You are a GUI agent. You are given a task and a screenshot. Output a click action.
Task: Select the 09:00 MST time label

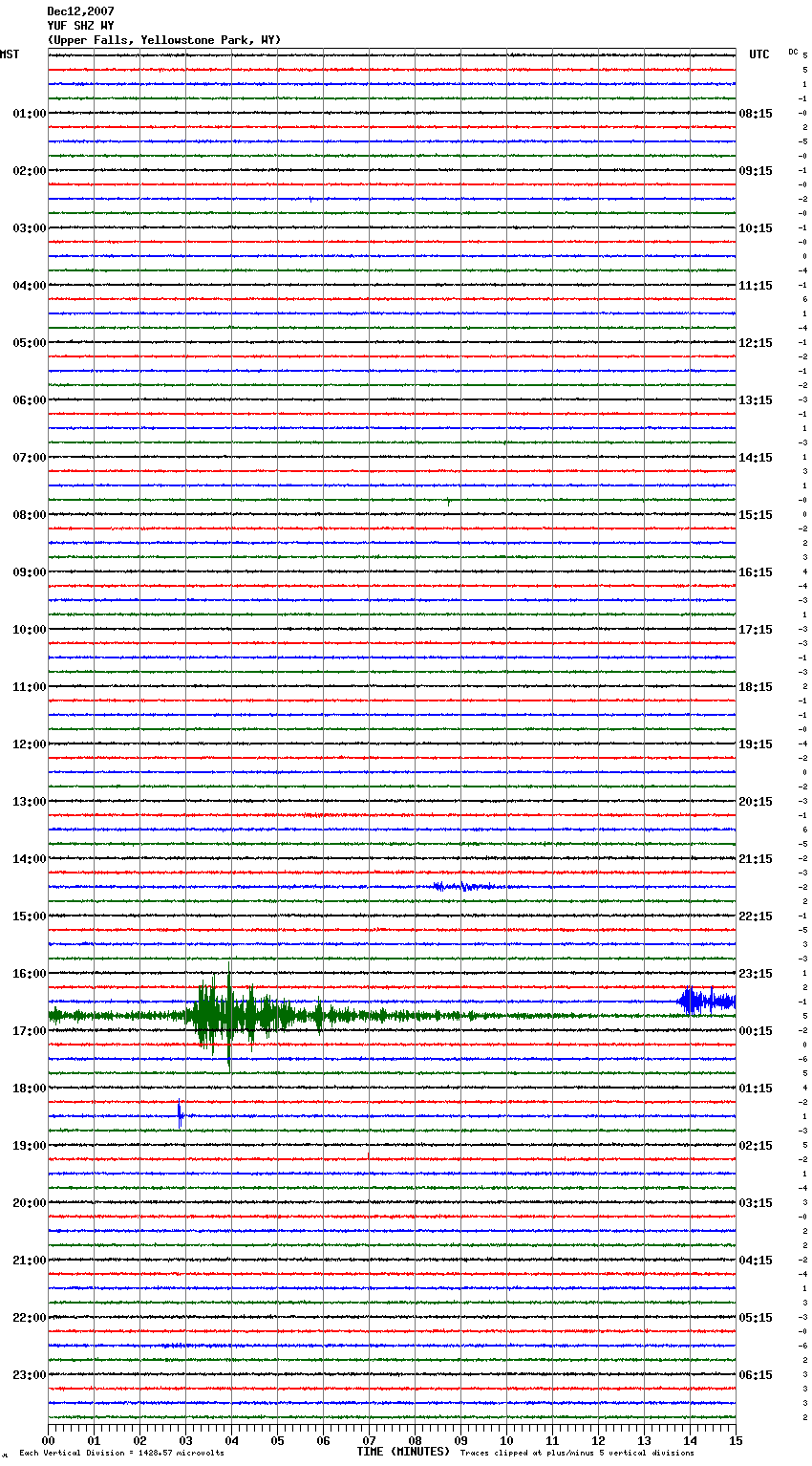[x=29, y=572]
